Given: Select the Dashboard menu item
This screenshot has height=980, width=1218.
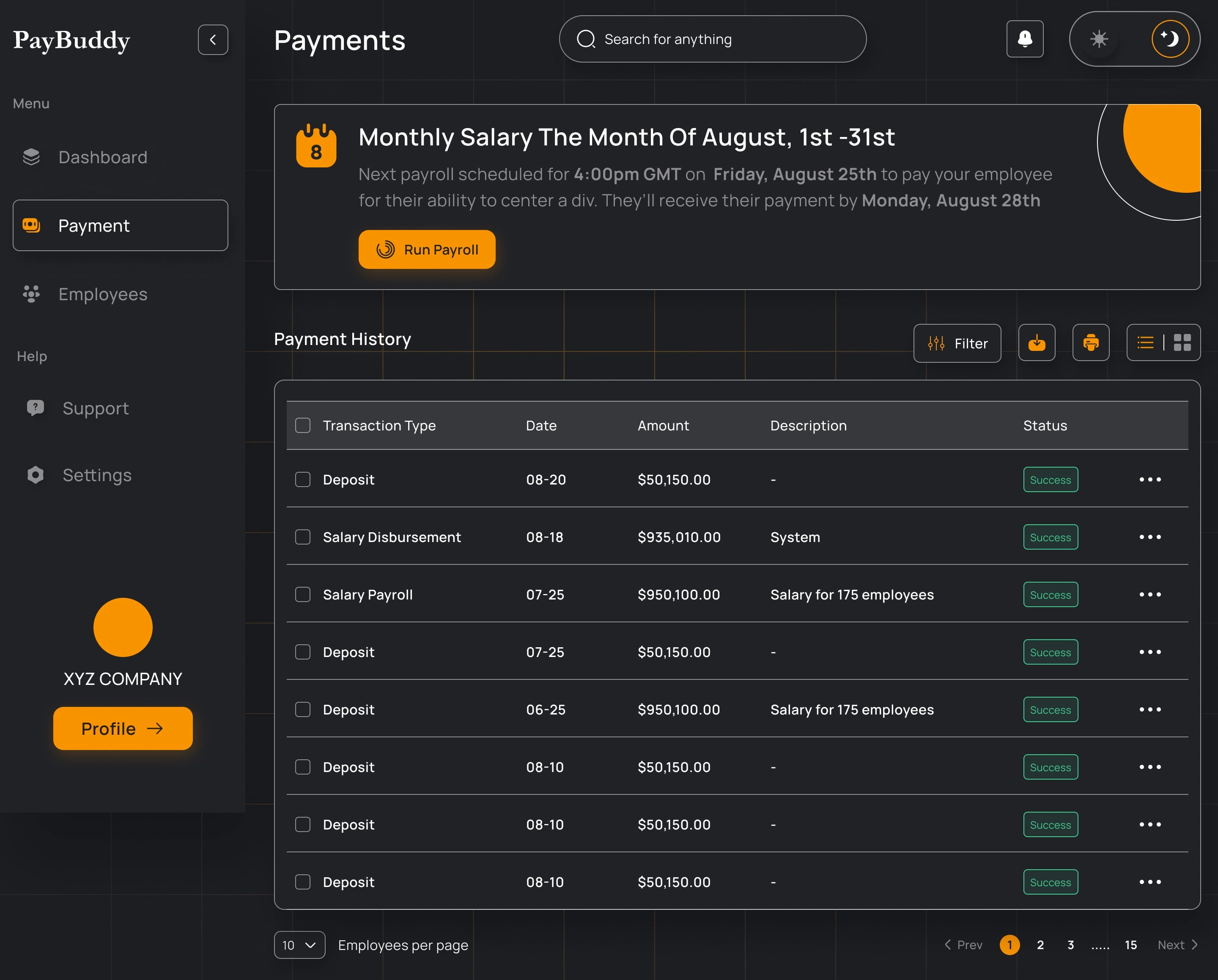Looking at the screenshot, I should coord(103,156).
